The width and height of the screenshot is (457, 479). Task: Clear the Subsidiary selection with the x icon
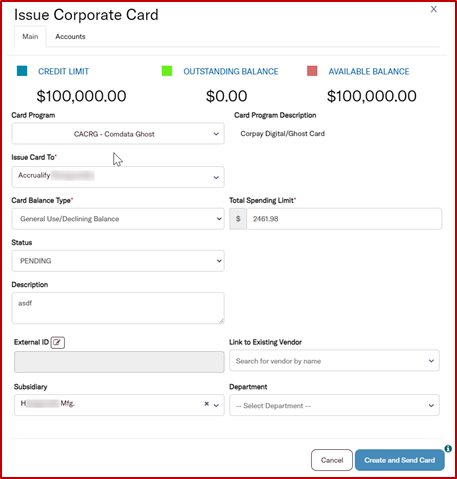[207, 404]
